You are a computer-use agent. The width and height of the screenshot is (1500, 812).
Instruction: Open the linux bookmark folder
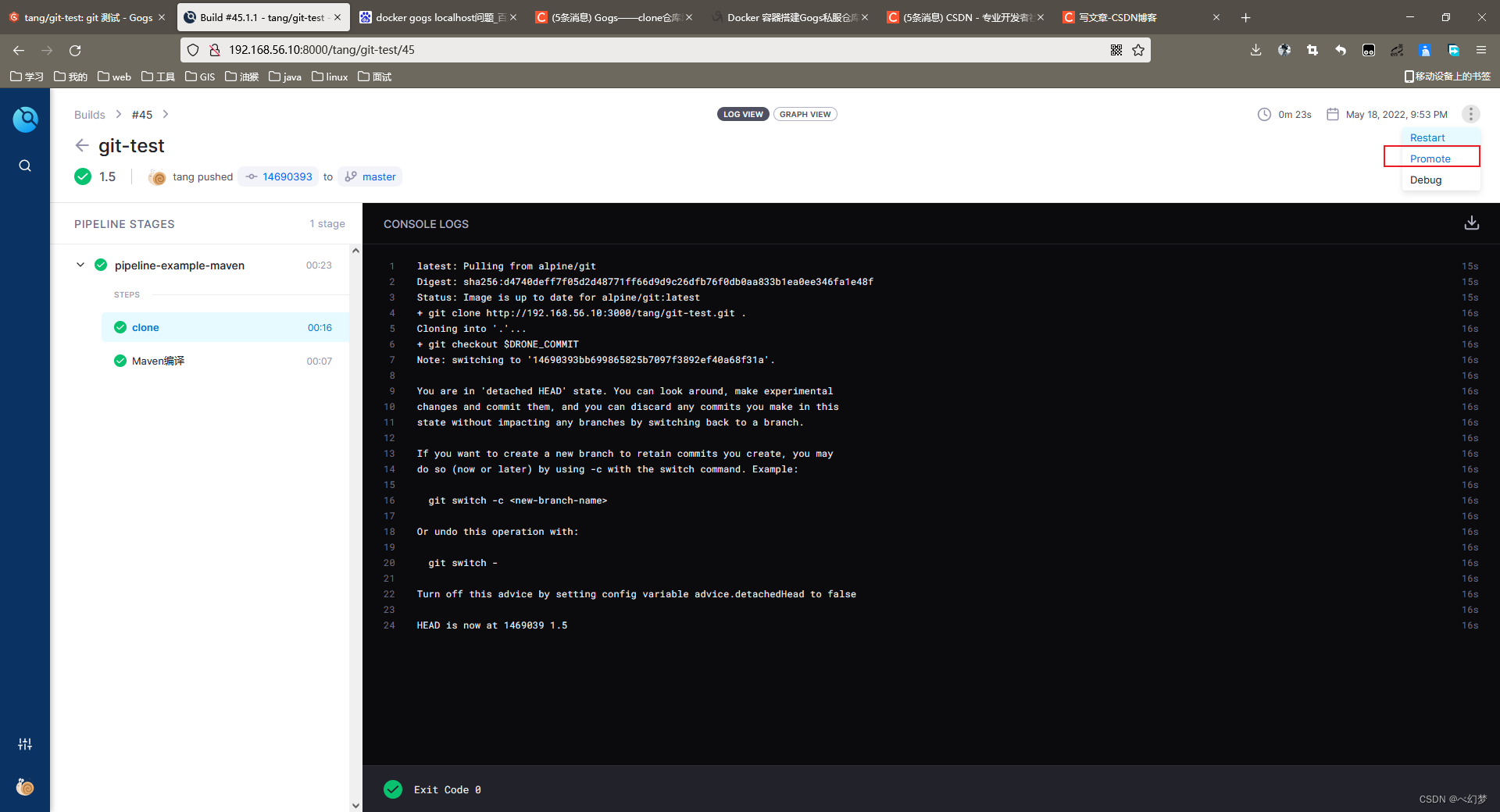(x=330, y=77)
